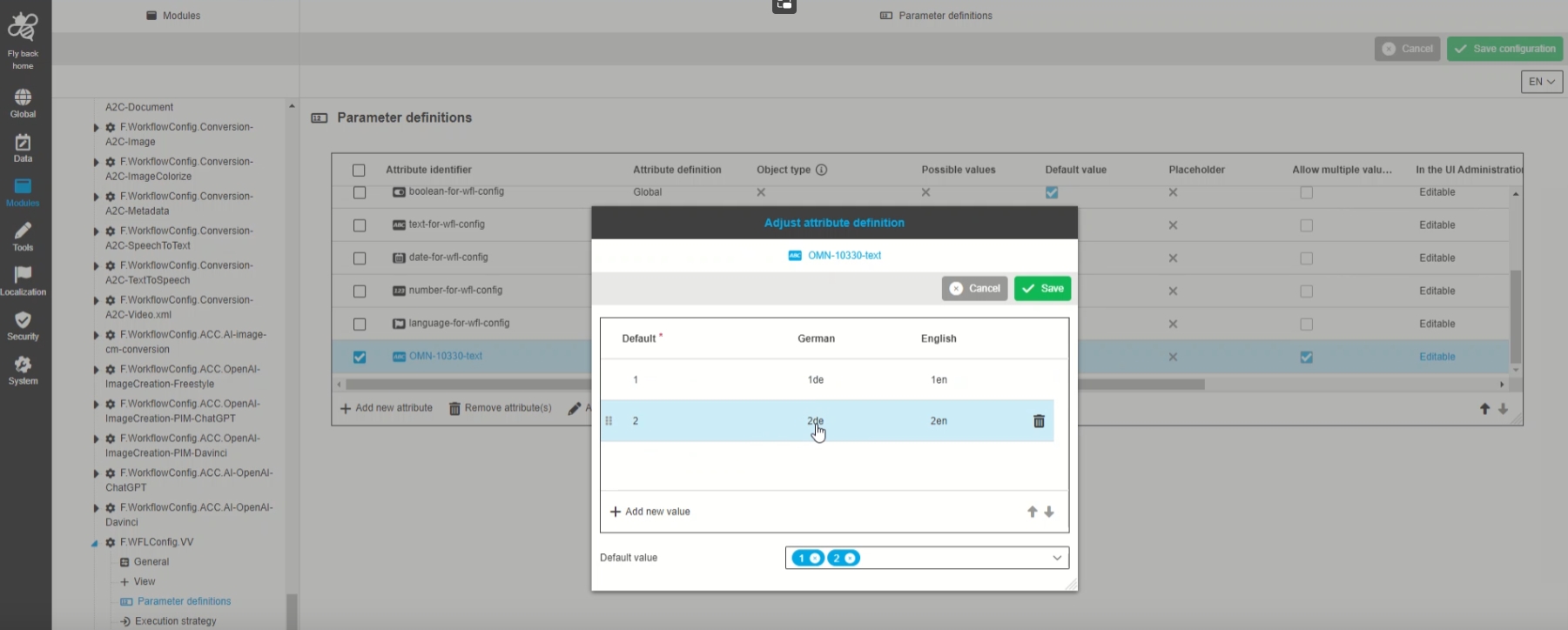Image resolution: width=1568 pixels, height=630 pixels.
Task: Check the text-for-wfl-config row checkbox
Action: [360, 225]
